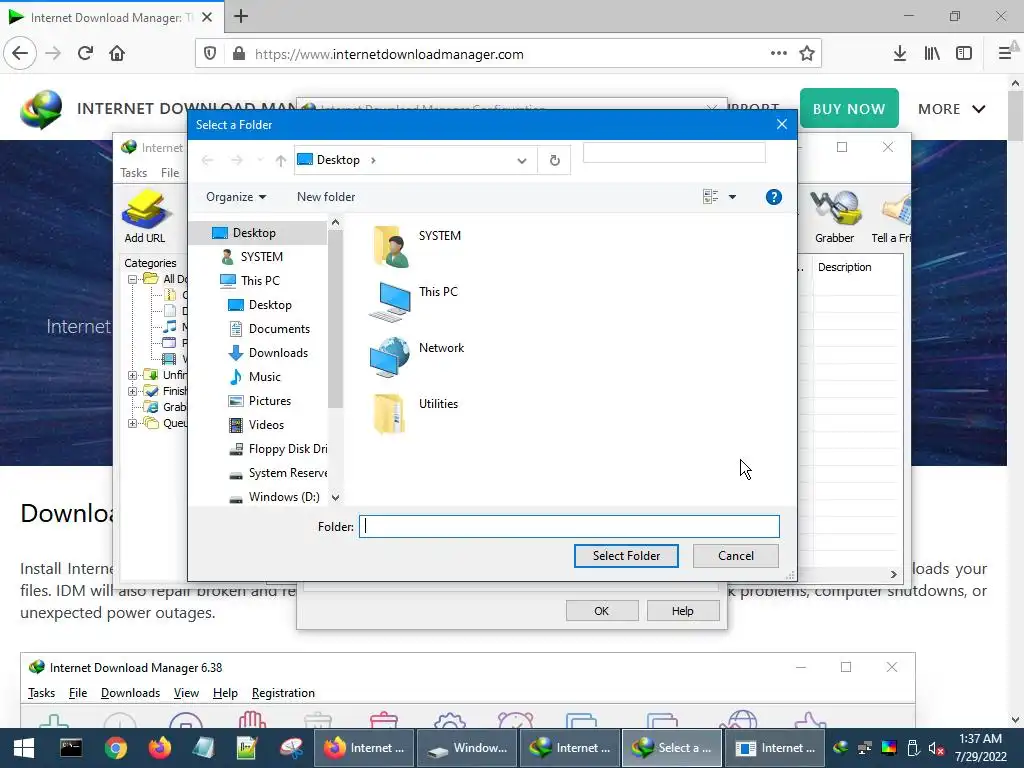1024x768 pixels.
Task: Expand the Unfinished category in IDM
Action: [x=133, y=375]
